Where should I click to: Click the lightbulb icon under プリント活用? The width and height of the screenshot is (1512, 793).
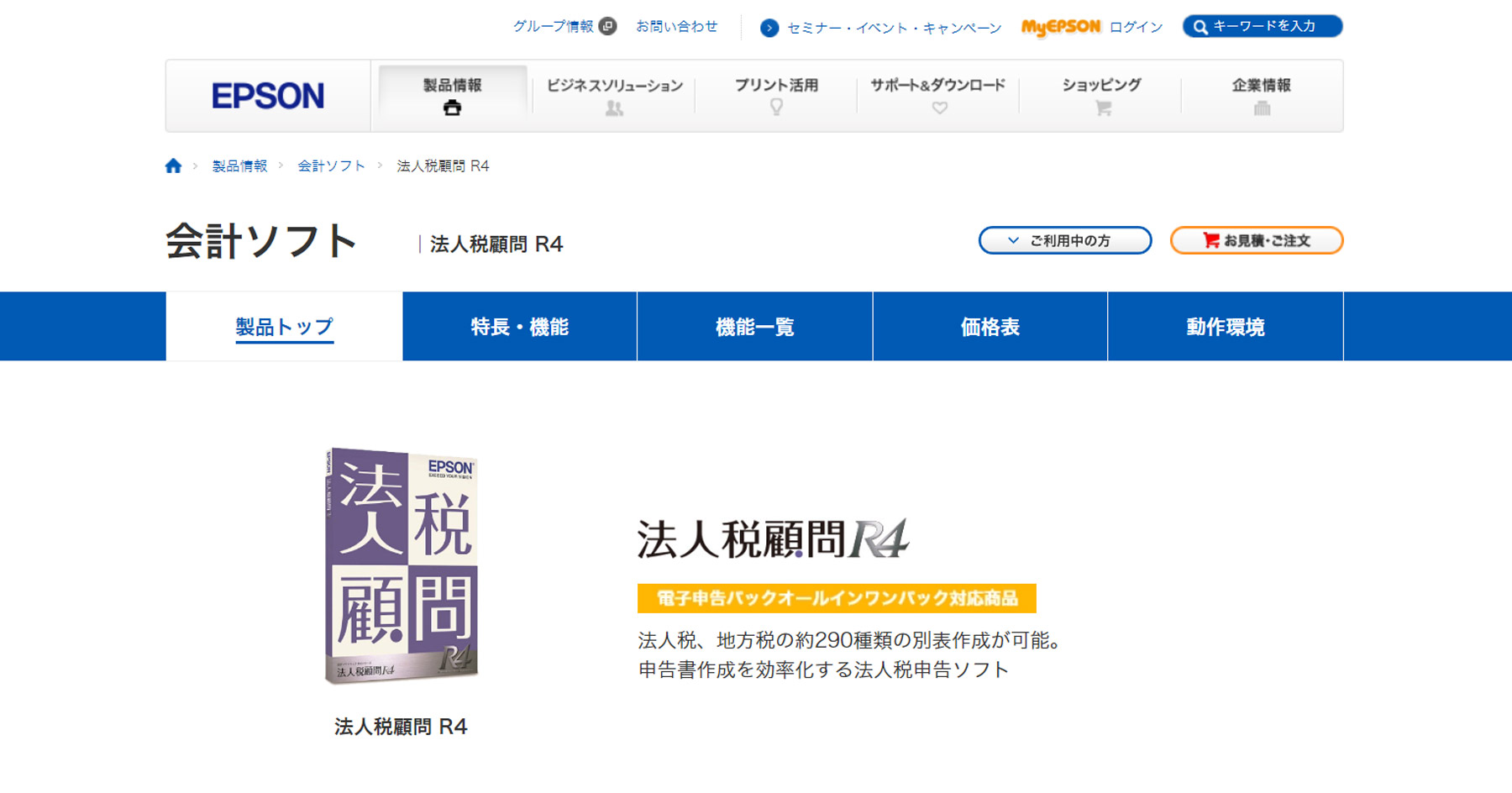[x=776, y=107]
